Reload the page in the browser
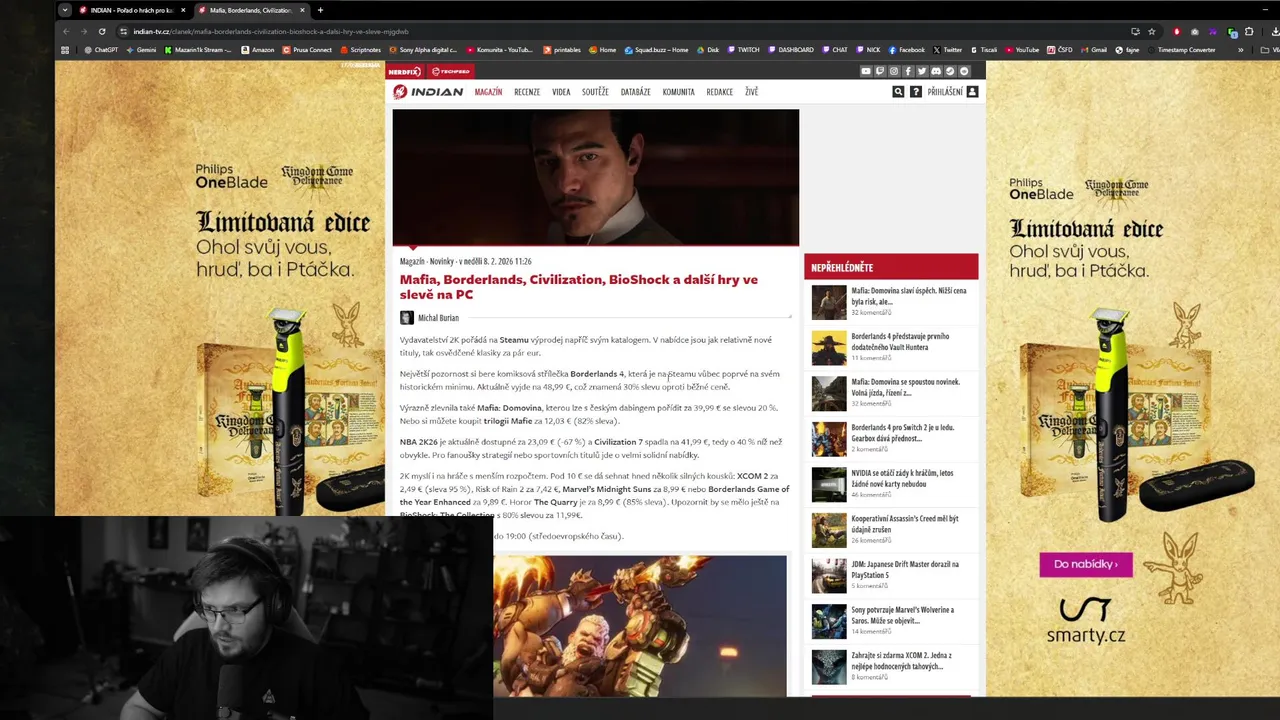 pos(101,31)
